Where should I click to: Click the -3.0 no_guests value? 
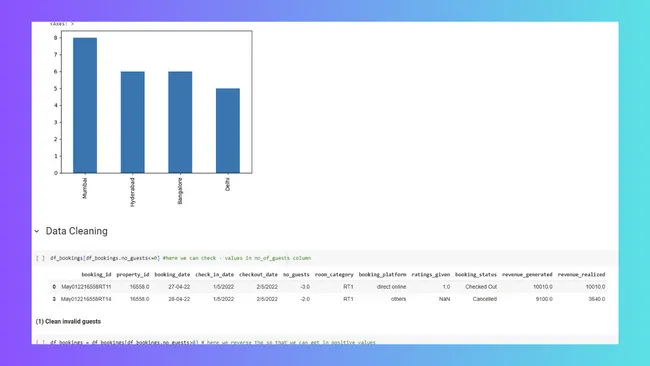(x=305, y=287)
